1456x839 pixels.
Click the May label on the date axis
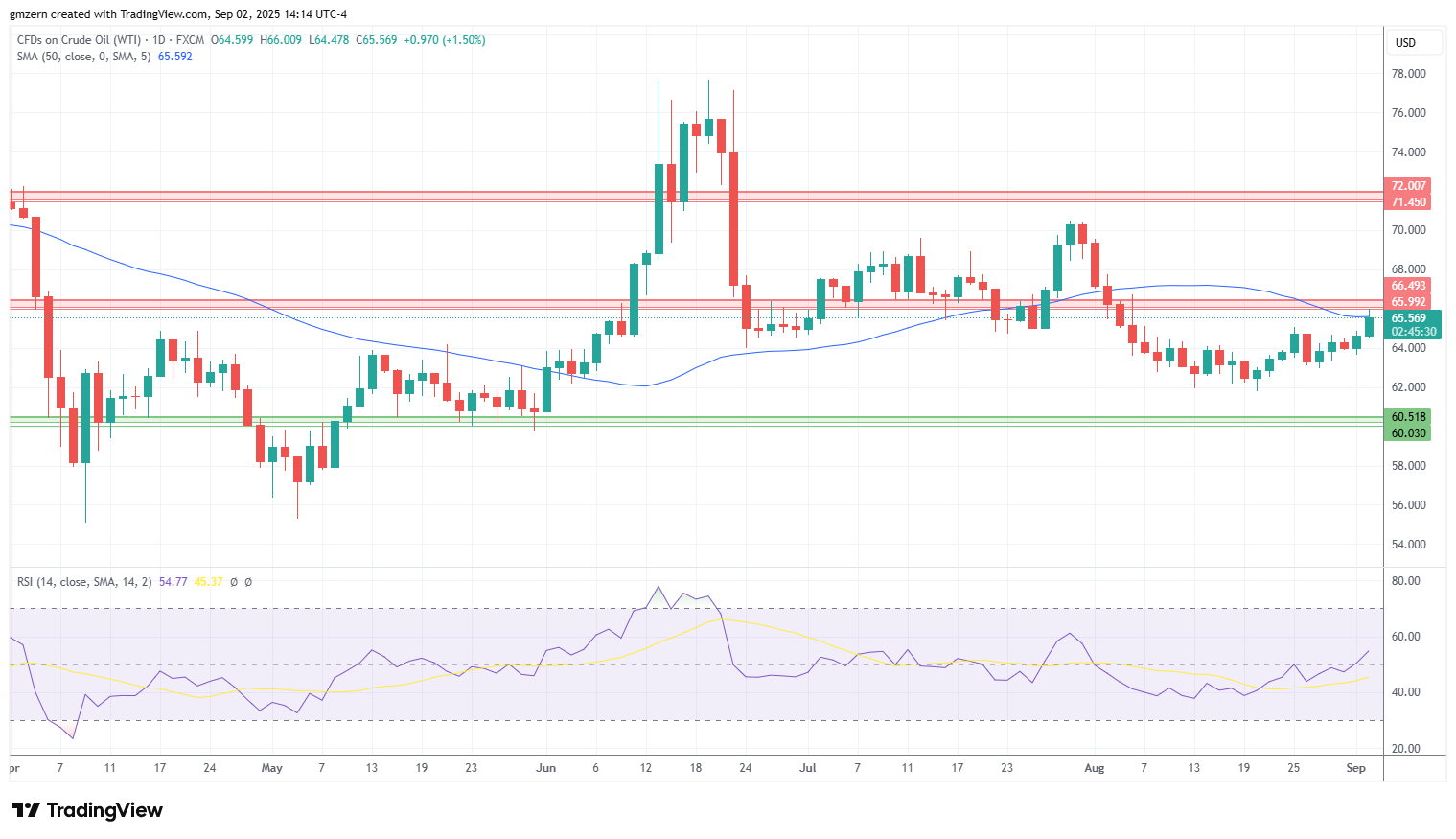coord(272,768)
